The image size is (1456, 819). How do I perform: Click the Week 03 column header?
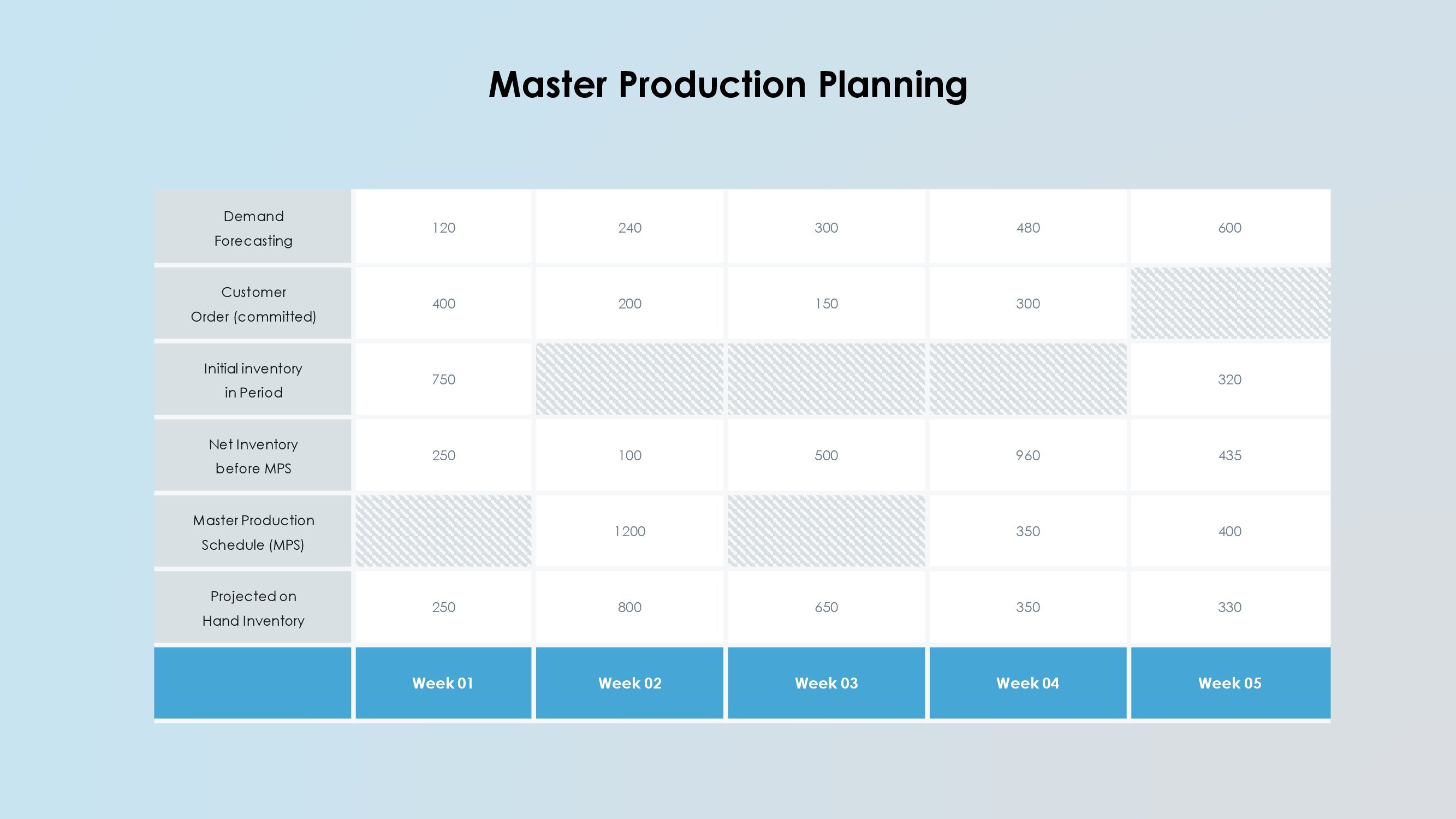pos(827,683)
